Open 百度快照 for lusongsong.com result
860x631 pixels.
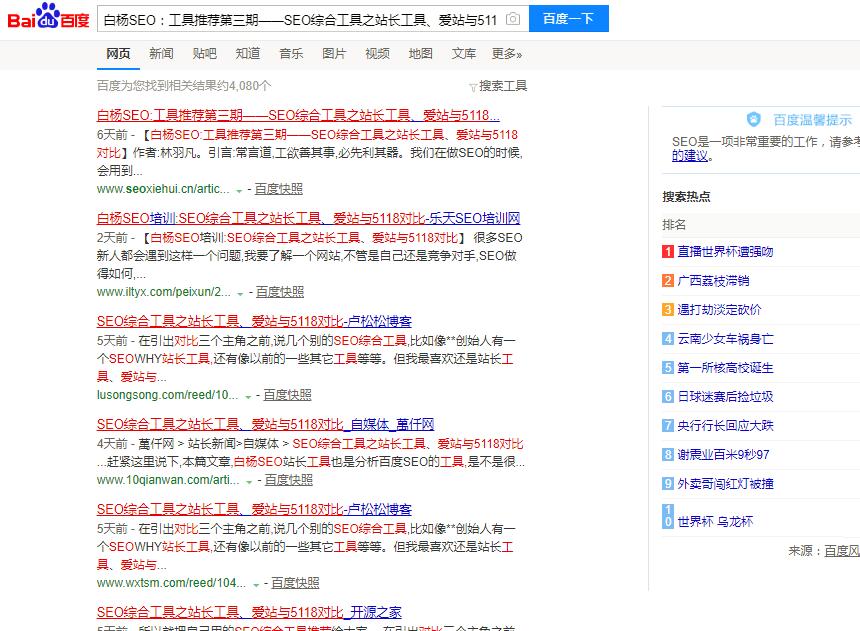[x=287, y=395]
